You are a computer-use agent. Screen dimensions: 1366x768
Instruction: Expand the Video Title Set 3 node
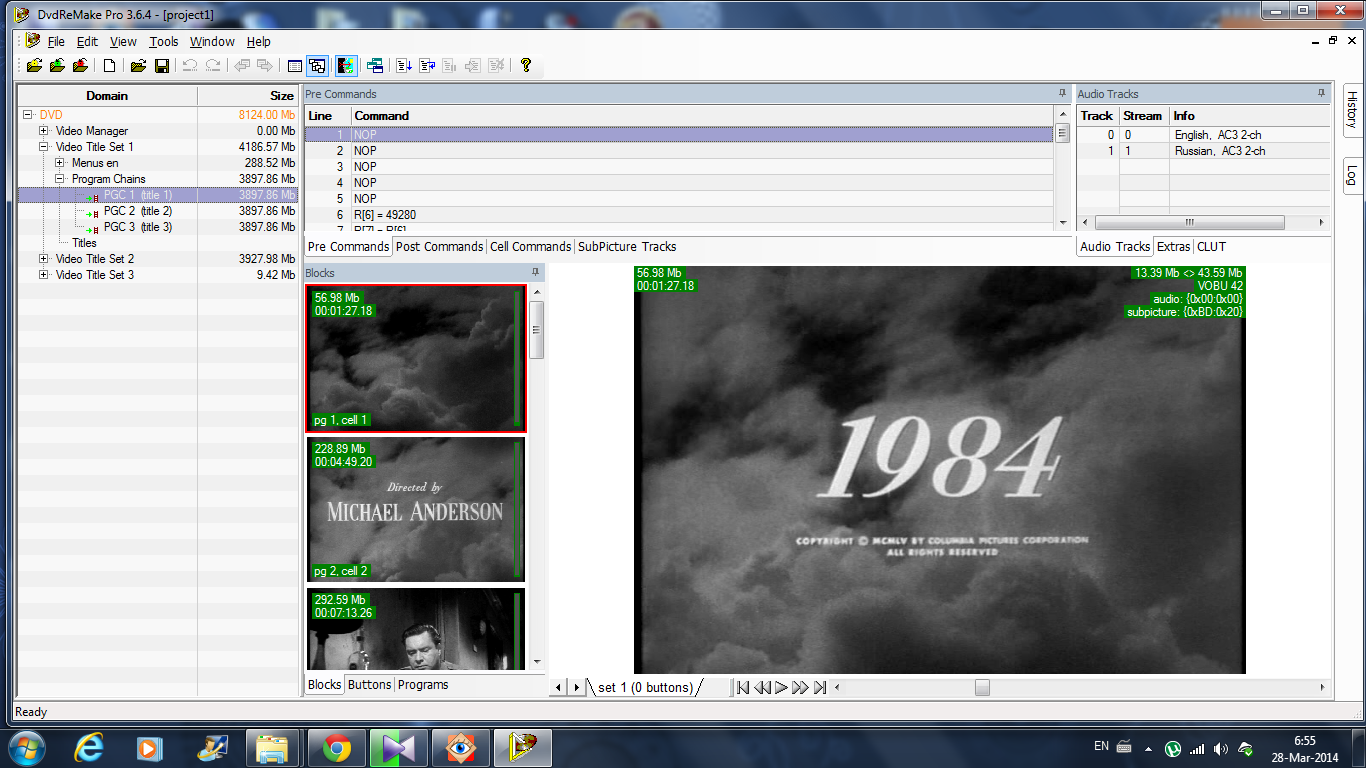44,275
